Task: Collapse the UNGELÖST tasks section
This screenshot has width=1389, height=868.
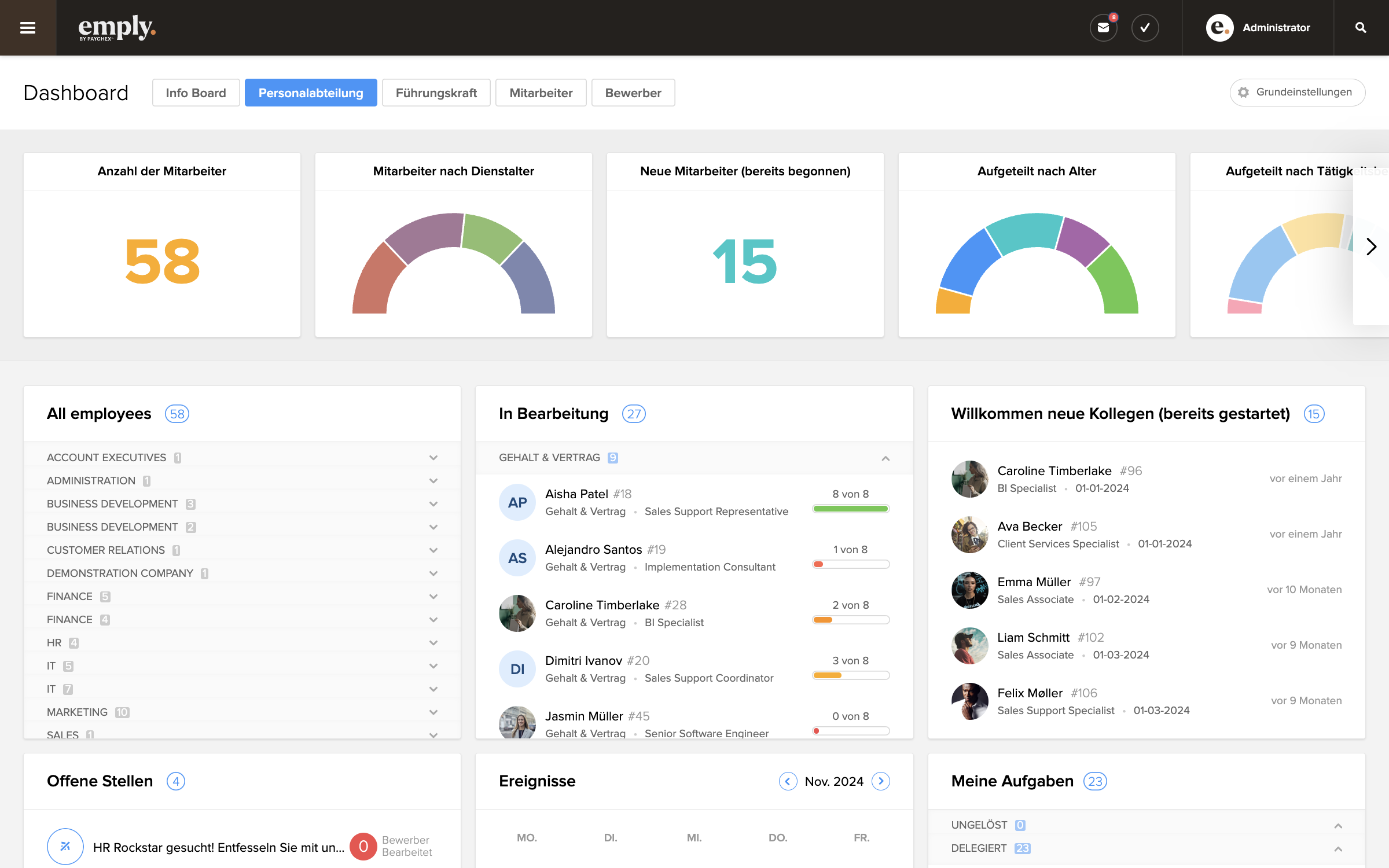Action: 1338,826
